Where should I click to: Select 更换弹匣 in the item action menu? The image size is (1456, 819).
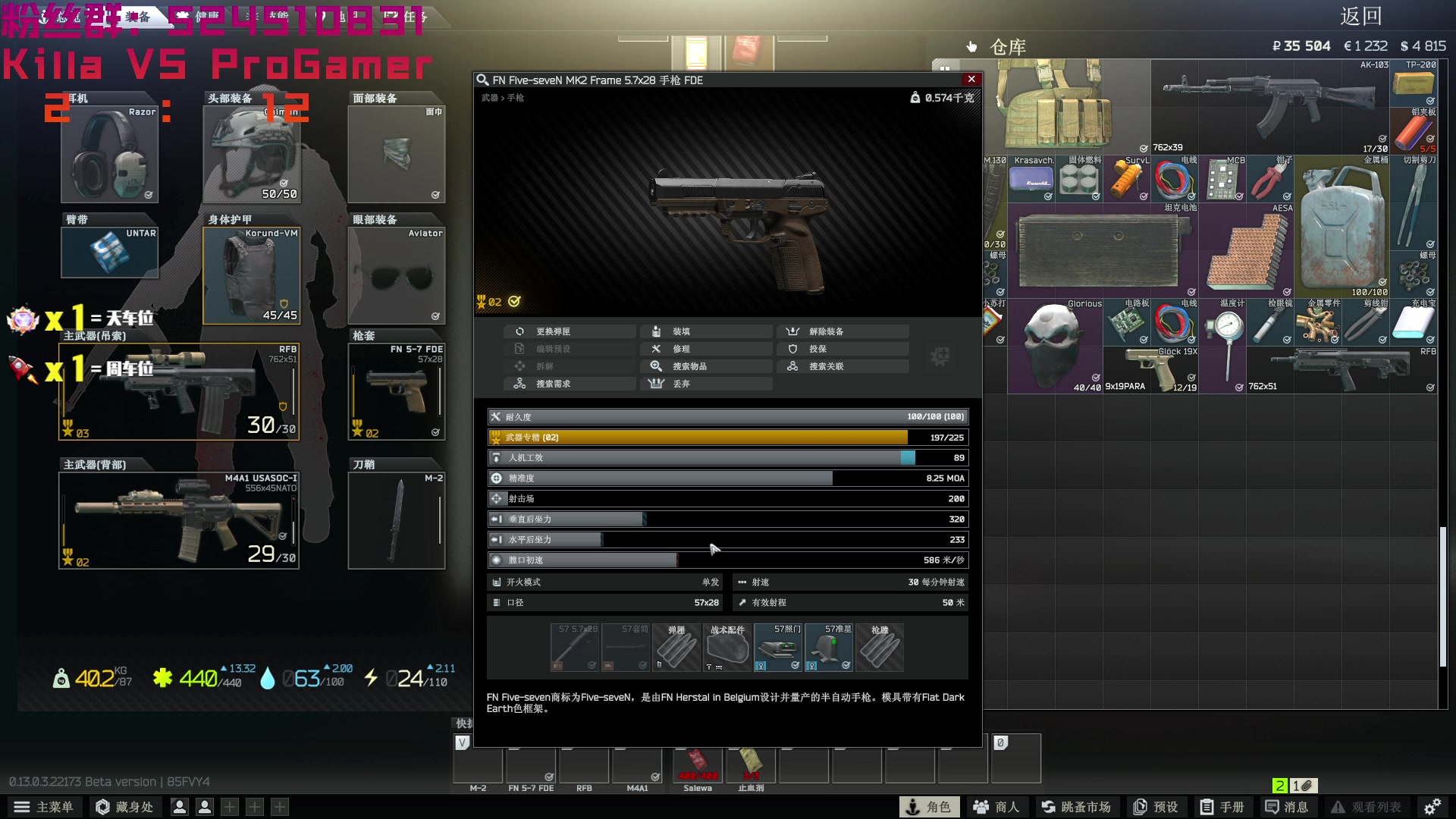pyautogui.click(x=569, y=331)
